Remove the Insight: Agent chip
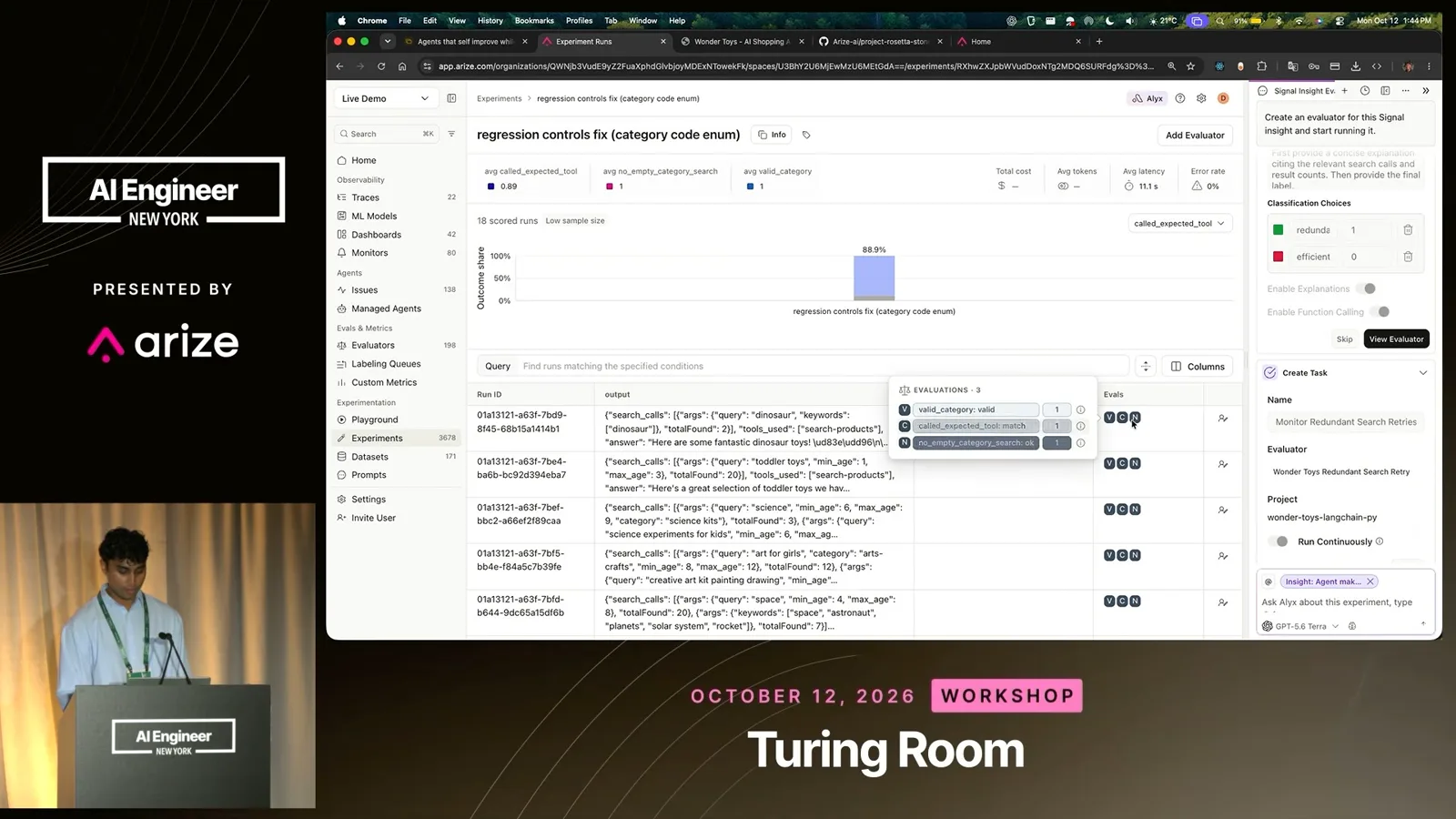This screenshot has width=1456, height=819. click(x=1370, y=581)
